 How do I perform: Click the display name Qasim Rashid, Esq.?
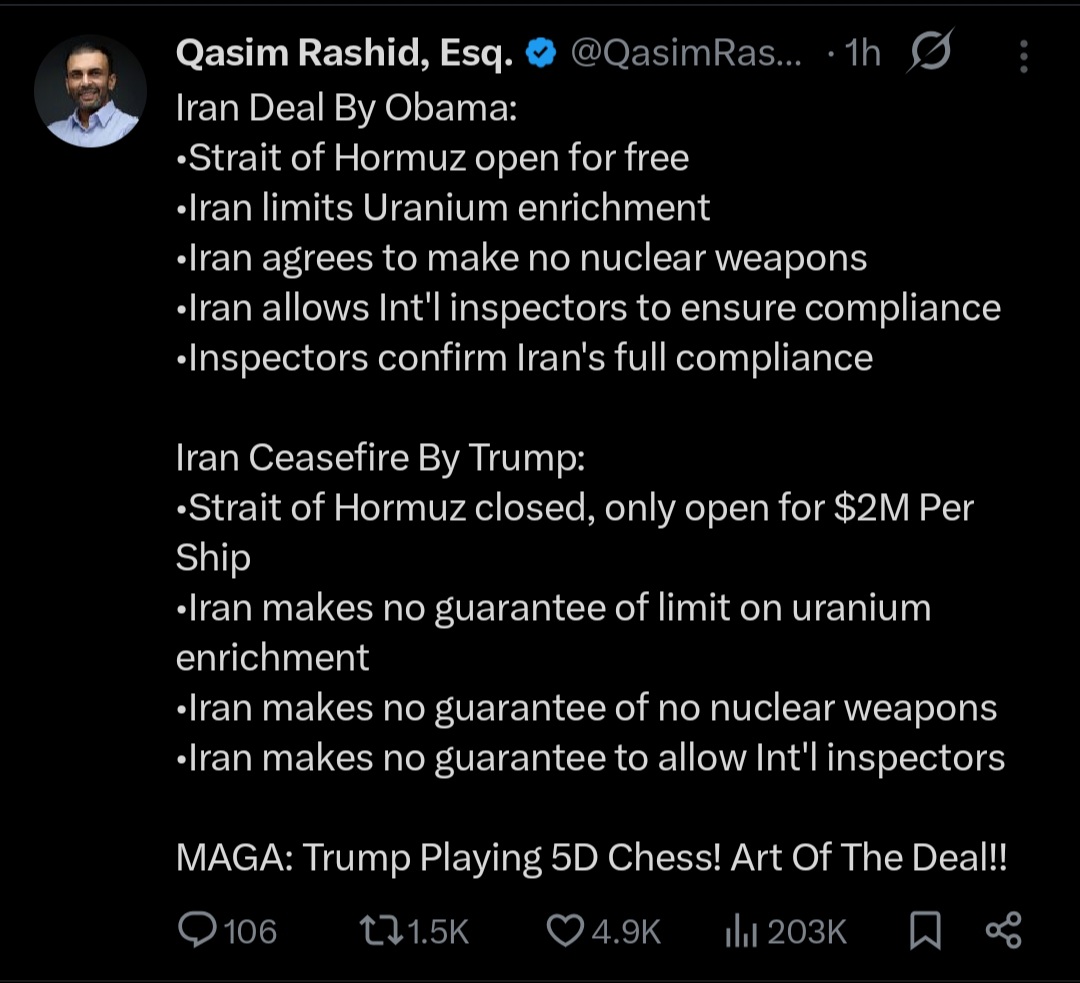[x=344, y=55]
